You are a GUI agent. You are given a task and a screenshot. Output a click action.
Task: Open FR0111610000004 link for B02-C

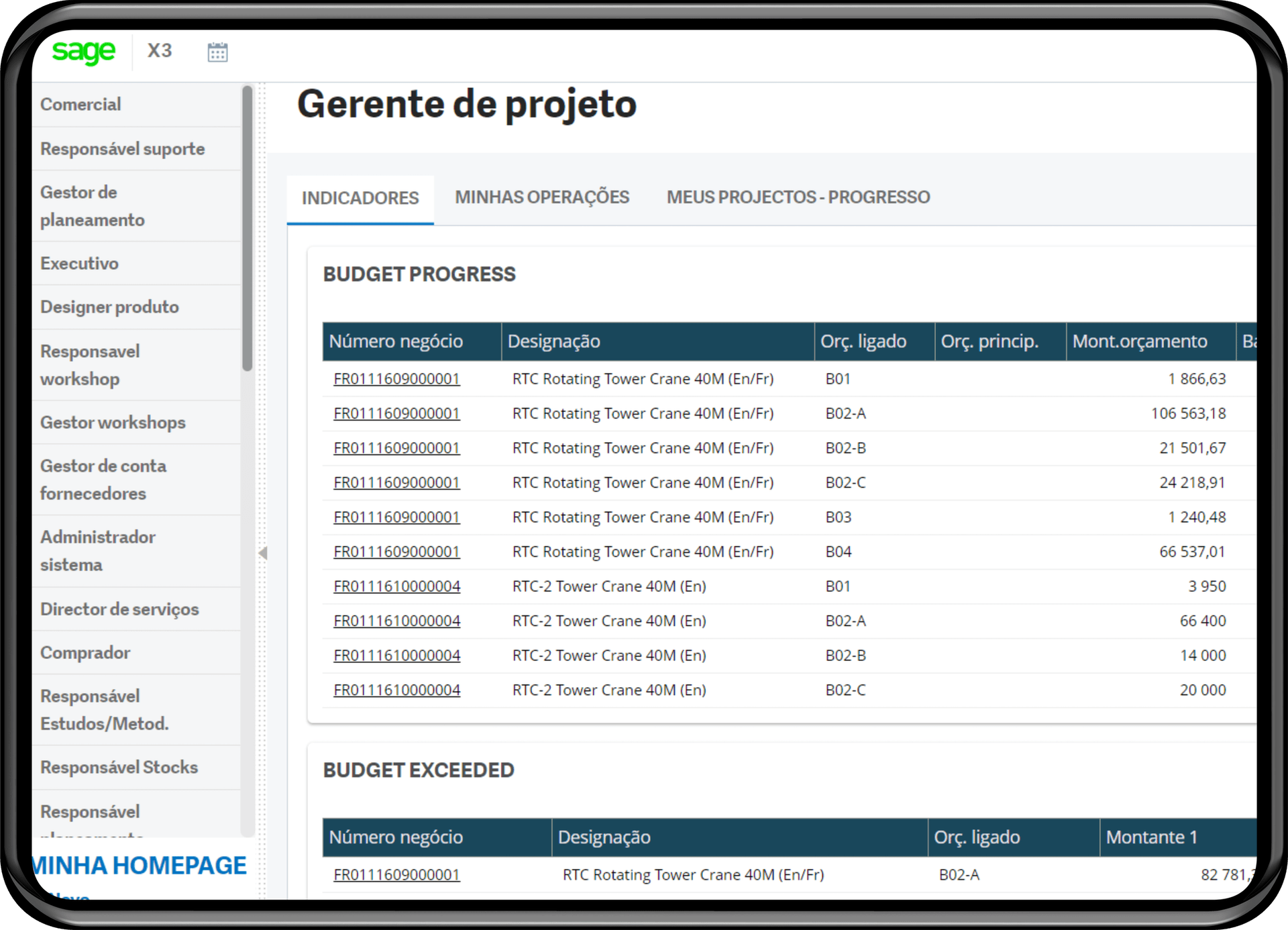click(x=396, y=690)
